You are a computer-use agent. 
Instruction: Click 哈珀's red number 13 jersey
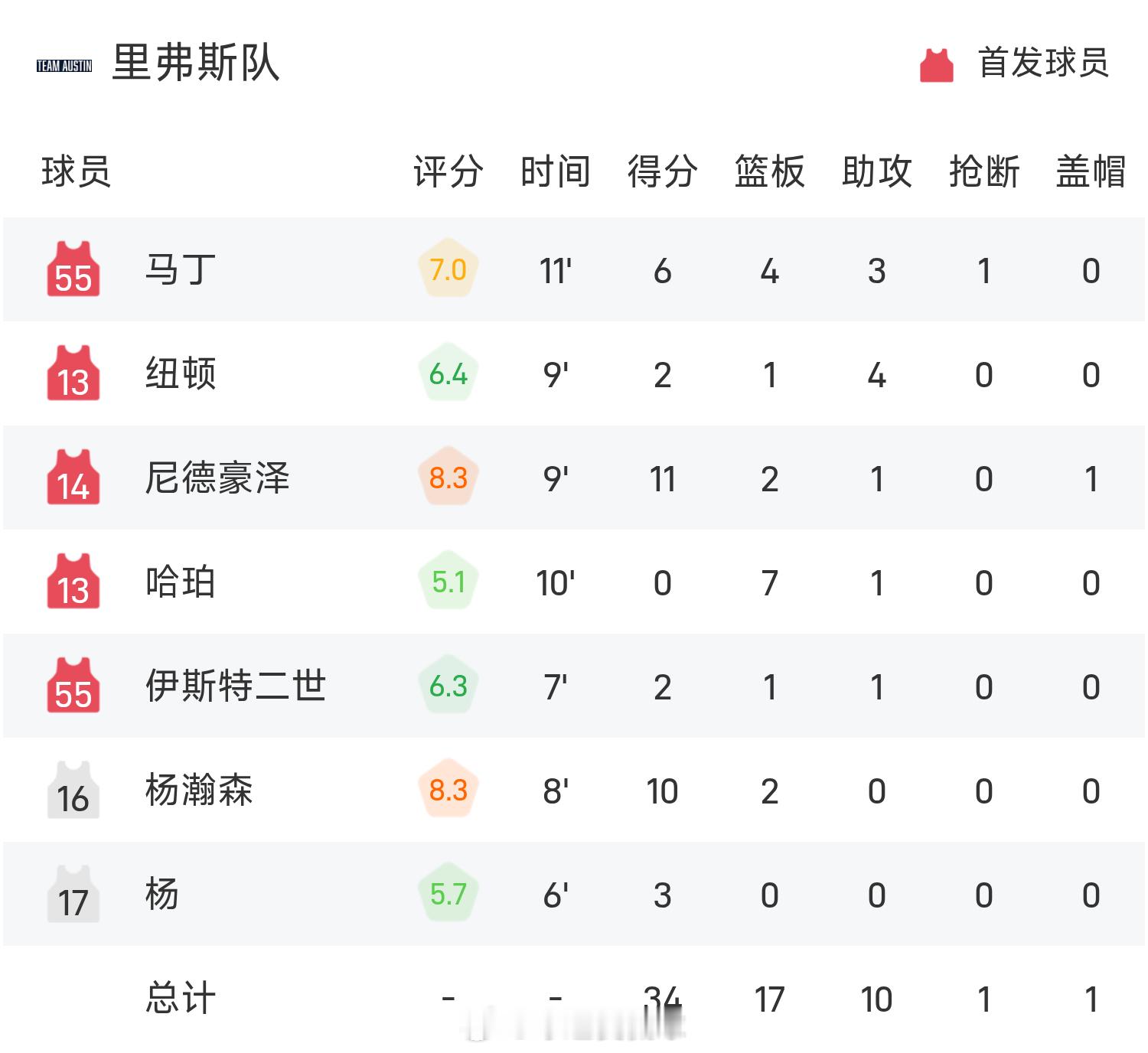coord(73,581)
